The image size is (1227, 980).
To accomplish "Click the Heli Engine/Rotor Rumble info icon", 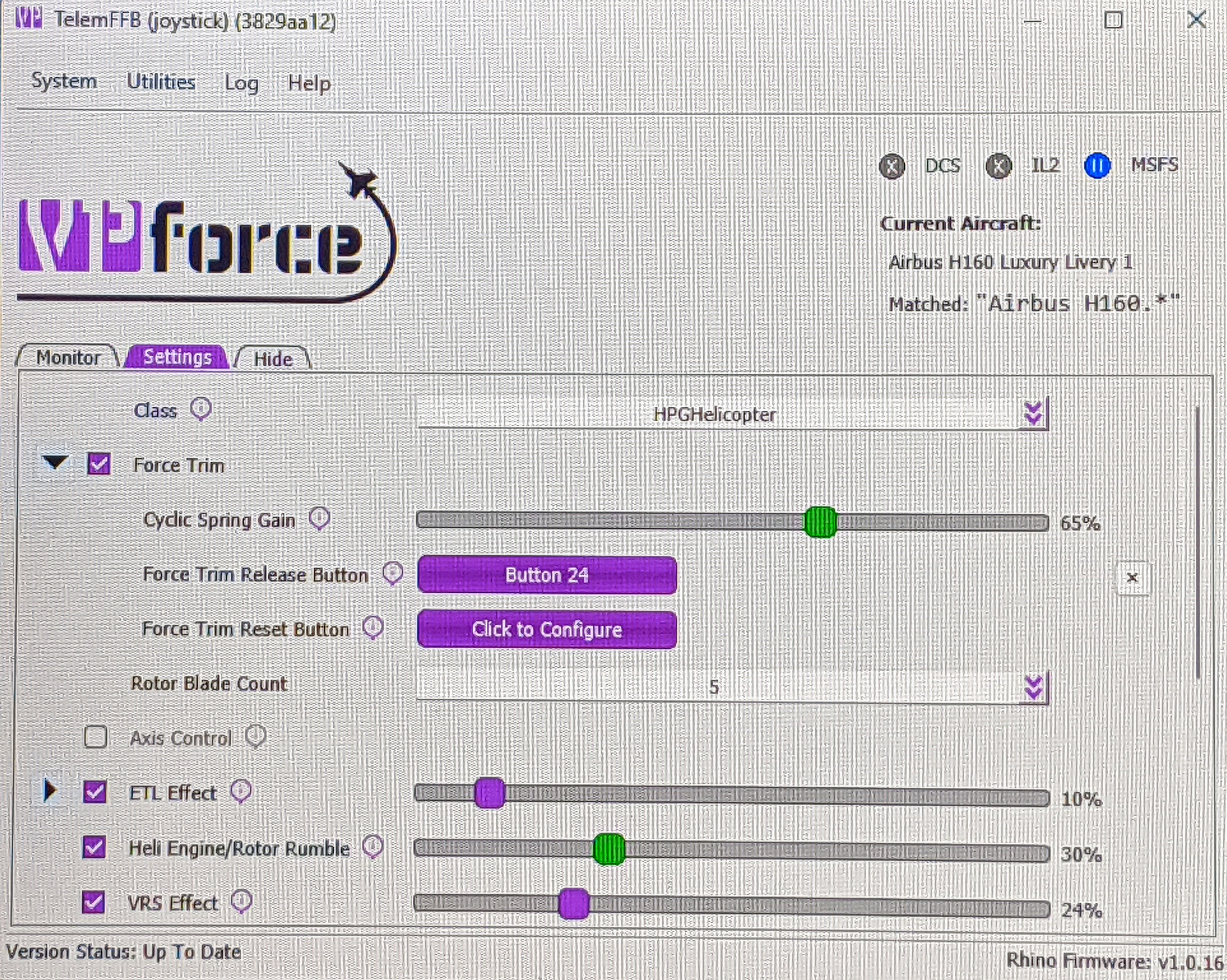I will coord(373,846).
